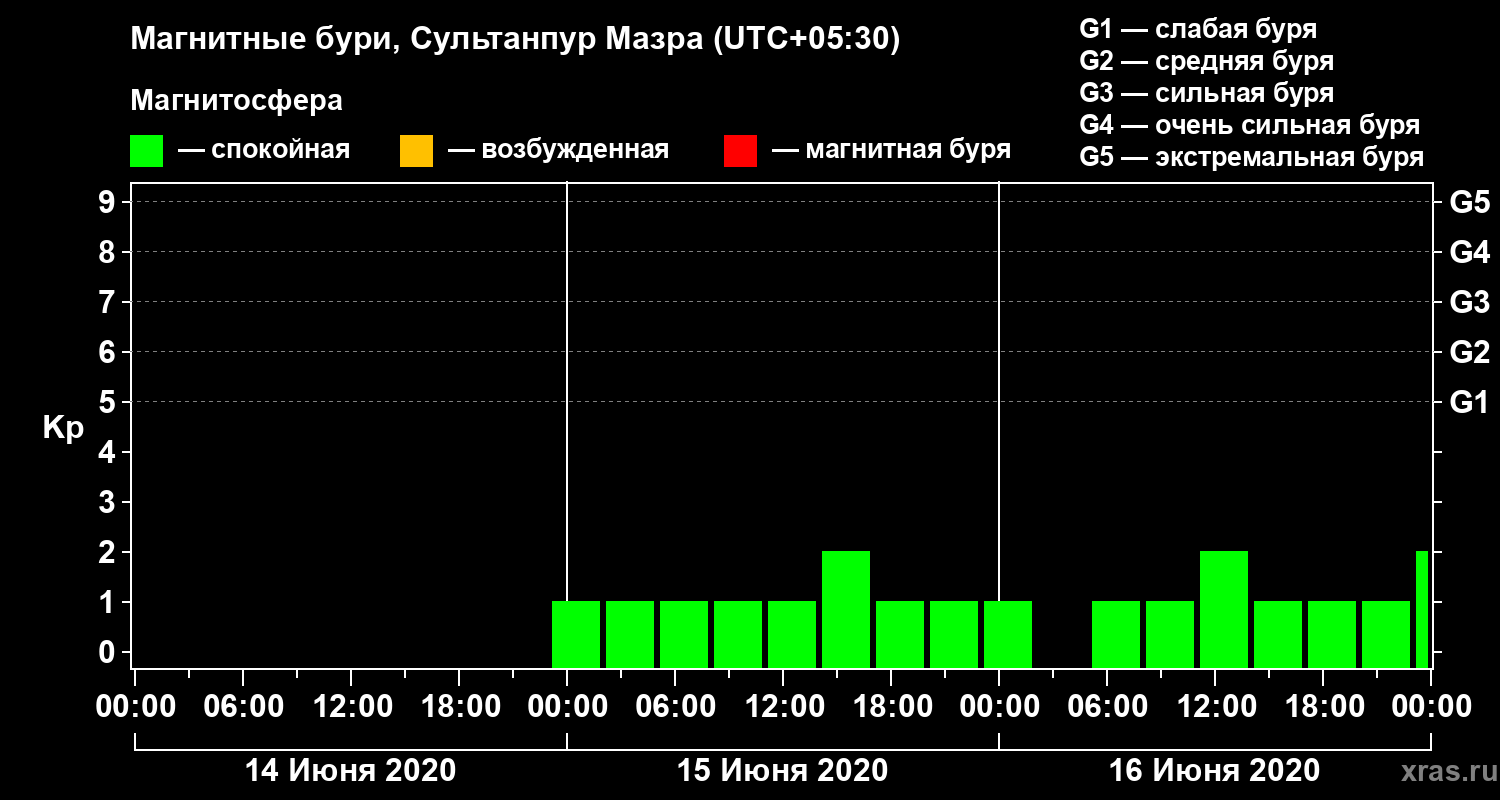Click 'G3 — сильная буря' legend line

(x=1206, y=93)
